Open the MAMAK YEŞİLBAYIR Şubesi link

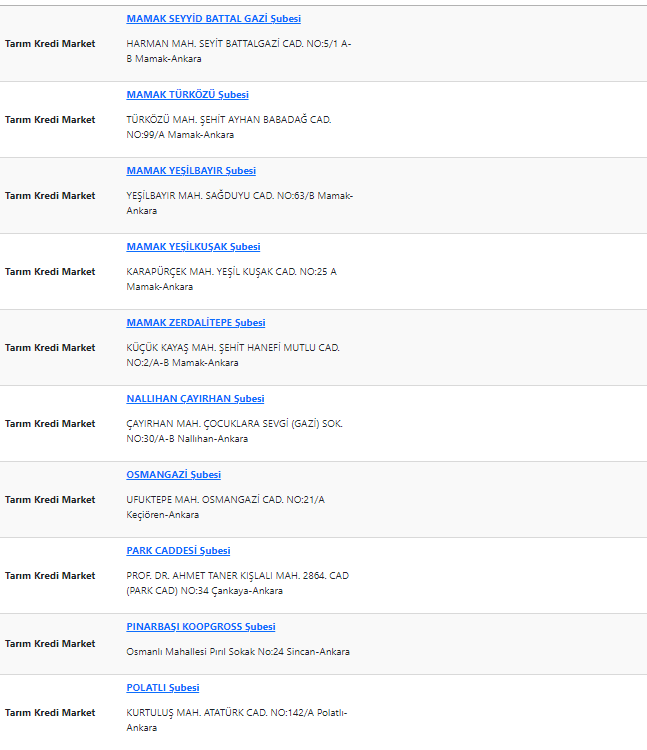tap(191, 171)
